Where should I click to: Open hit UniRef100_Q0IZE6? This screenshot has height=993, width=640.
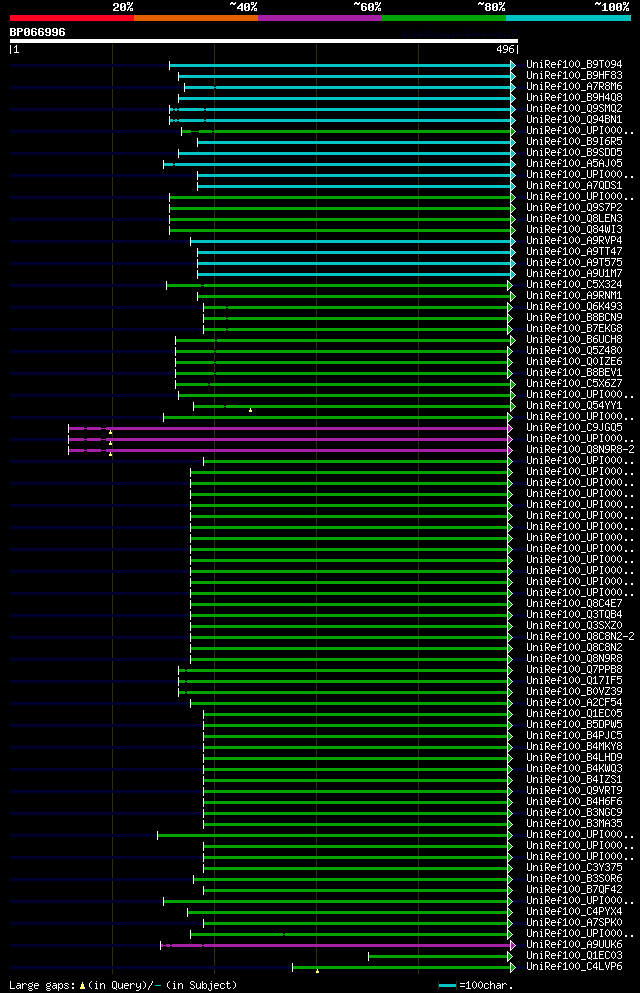(x=574, y=361)
